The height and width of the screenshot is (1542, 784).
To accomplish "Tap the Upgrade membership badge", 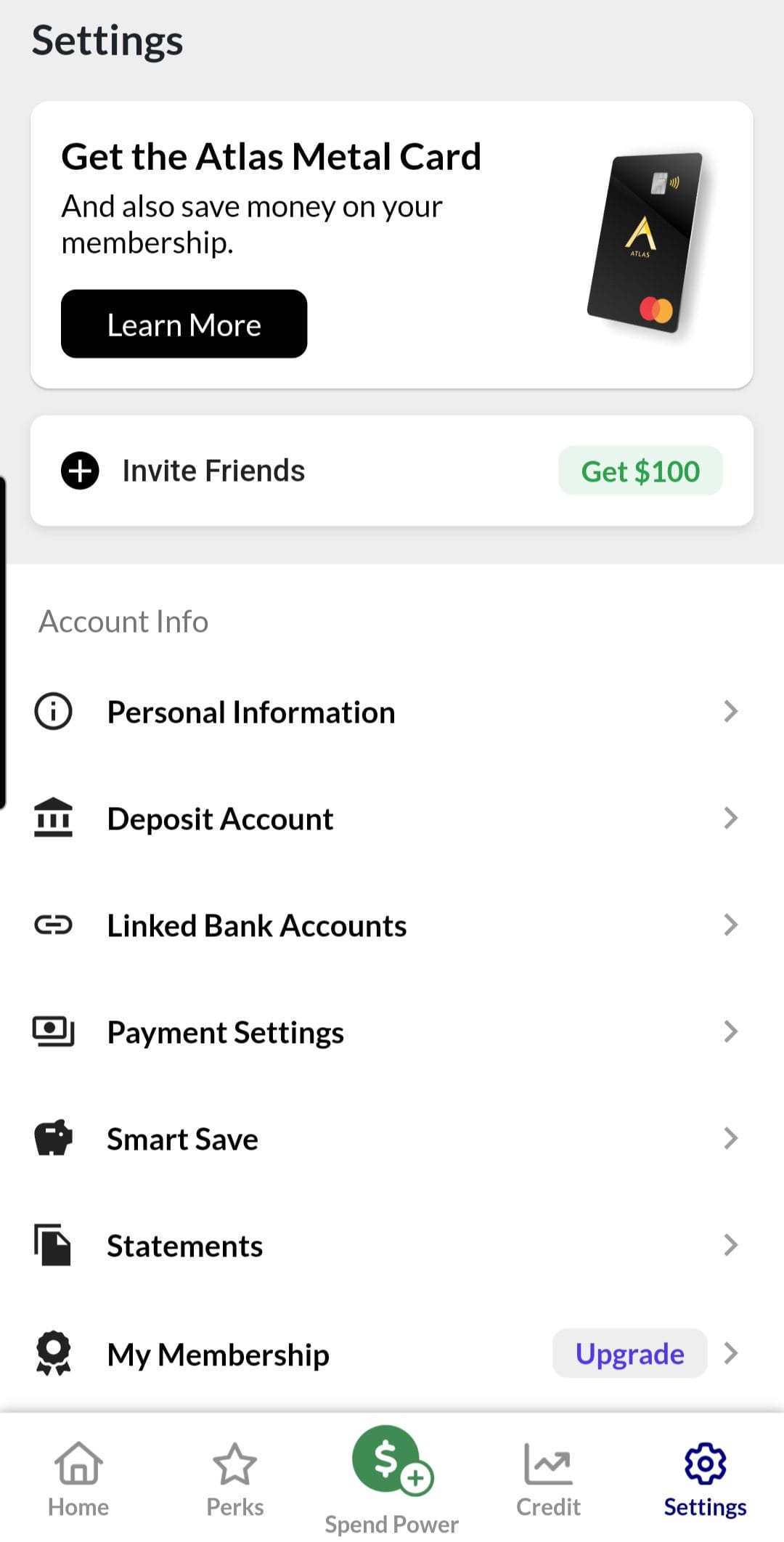I will click(x=629, y=1353).
